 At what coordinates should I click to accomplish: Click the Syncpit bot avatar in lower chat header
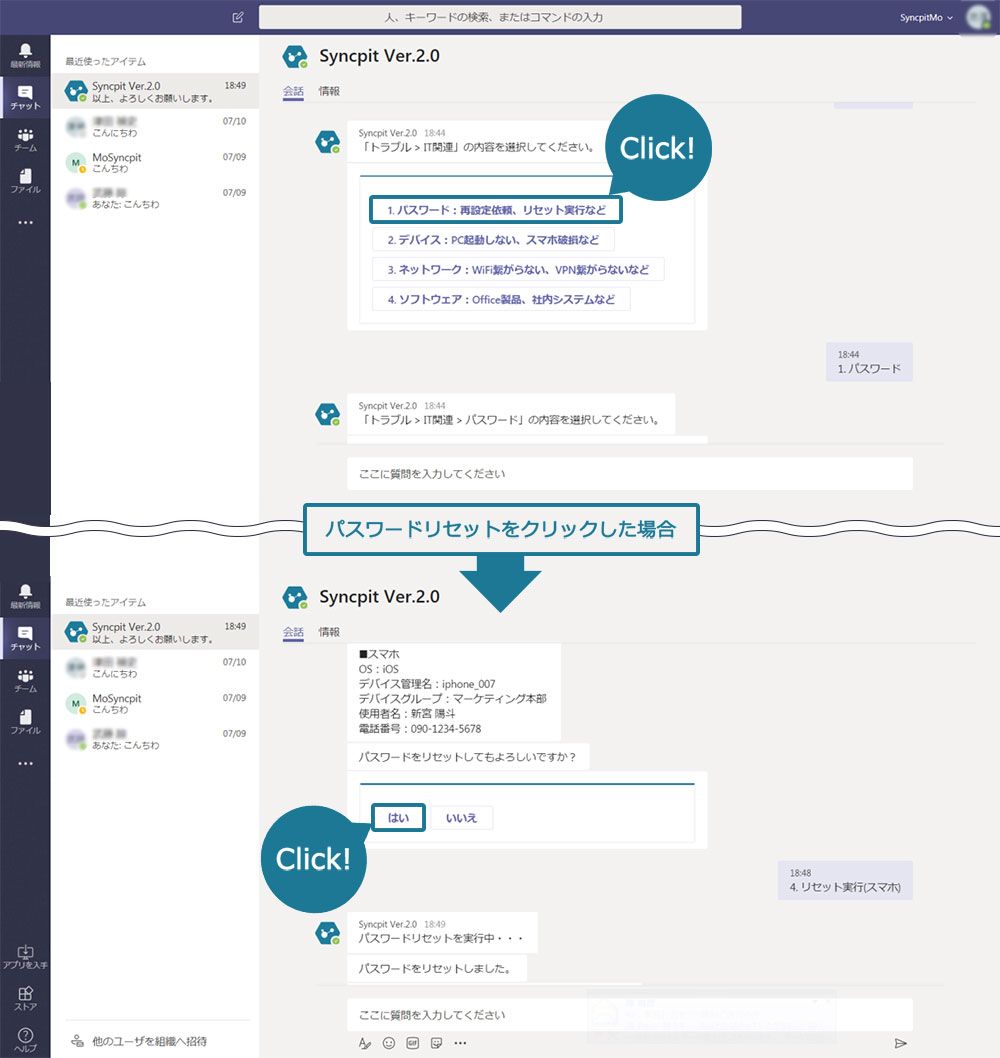(295, 598)
